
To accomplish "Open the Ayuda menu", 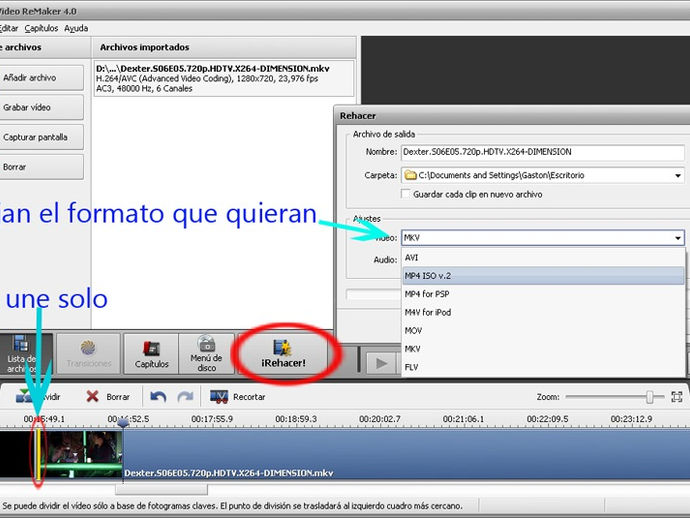I will (76, 29).
